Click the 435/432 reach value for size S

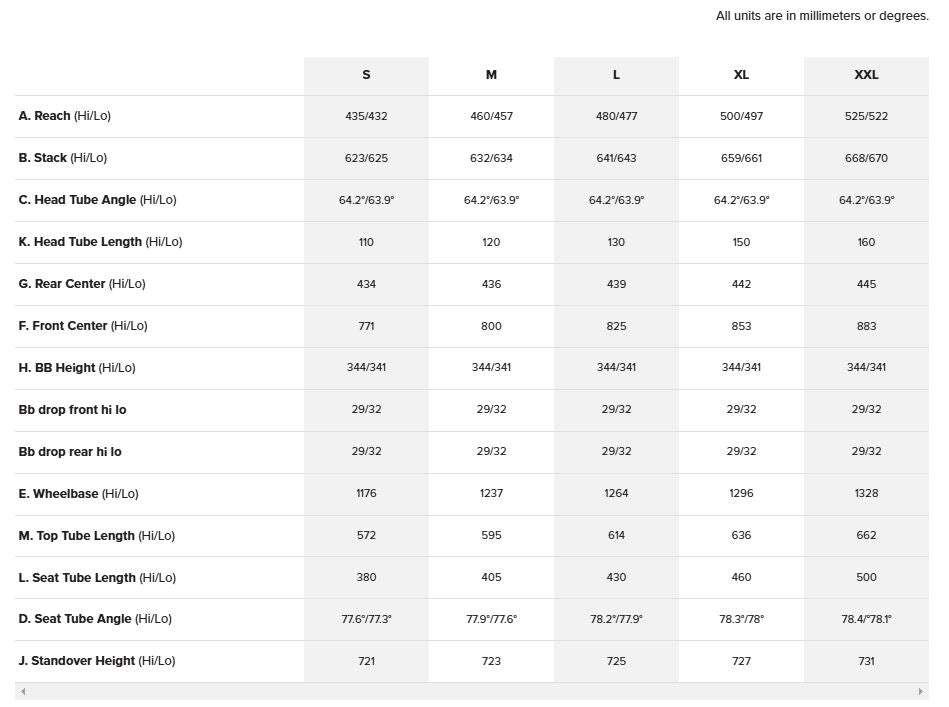coord(366,116)
